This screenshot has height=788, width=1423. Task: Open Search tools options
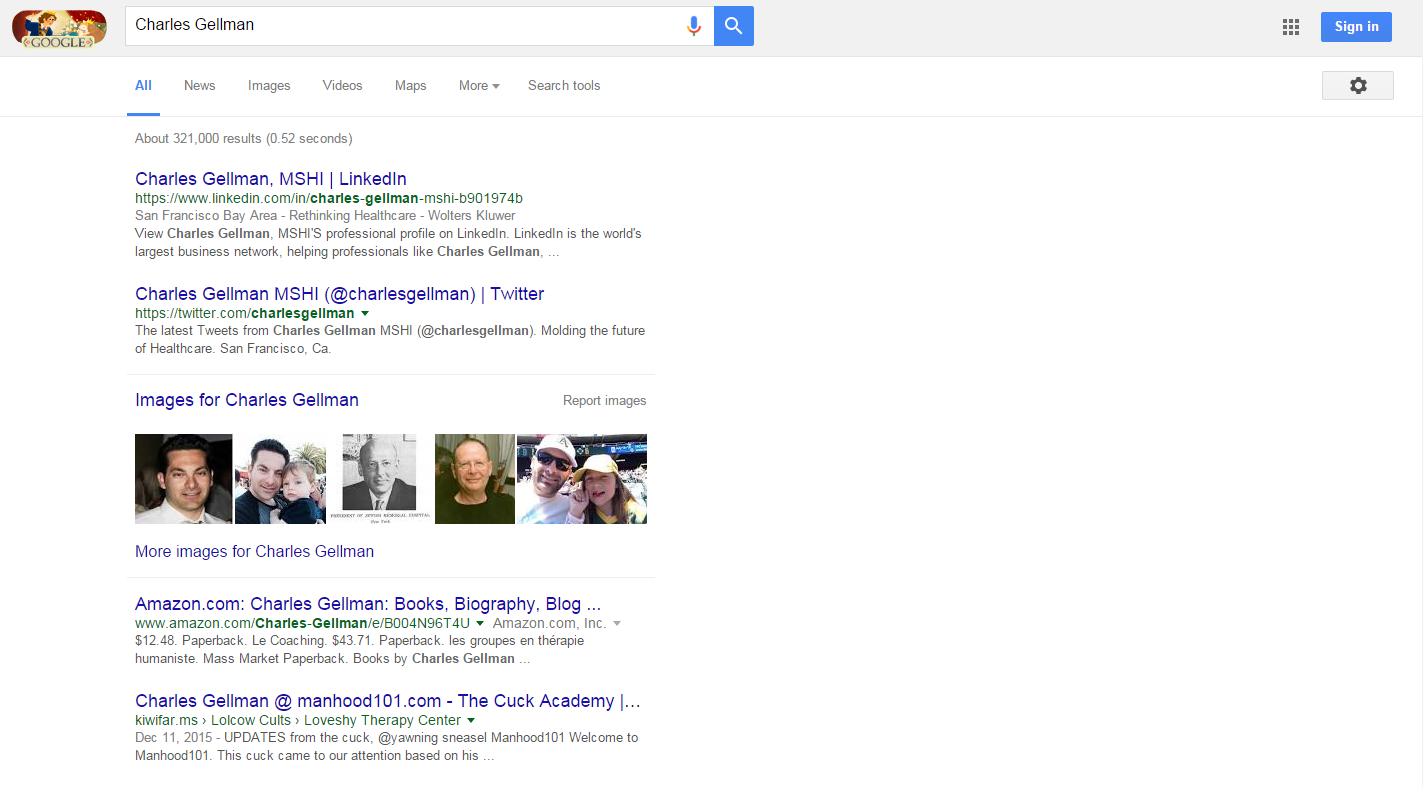[564, 86]
